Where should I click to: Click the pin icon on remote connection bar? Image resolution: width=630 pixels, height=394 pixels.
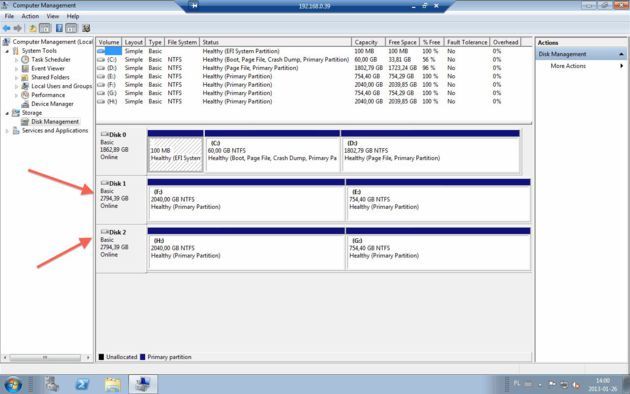(194, 6)
